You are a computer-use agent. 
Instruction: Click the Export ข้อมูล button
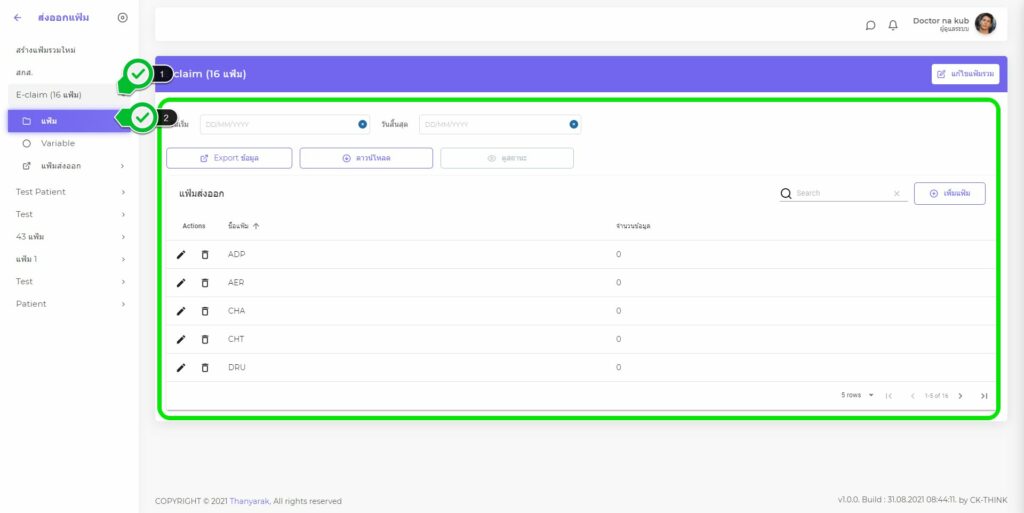pos(229,158)
